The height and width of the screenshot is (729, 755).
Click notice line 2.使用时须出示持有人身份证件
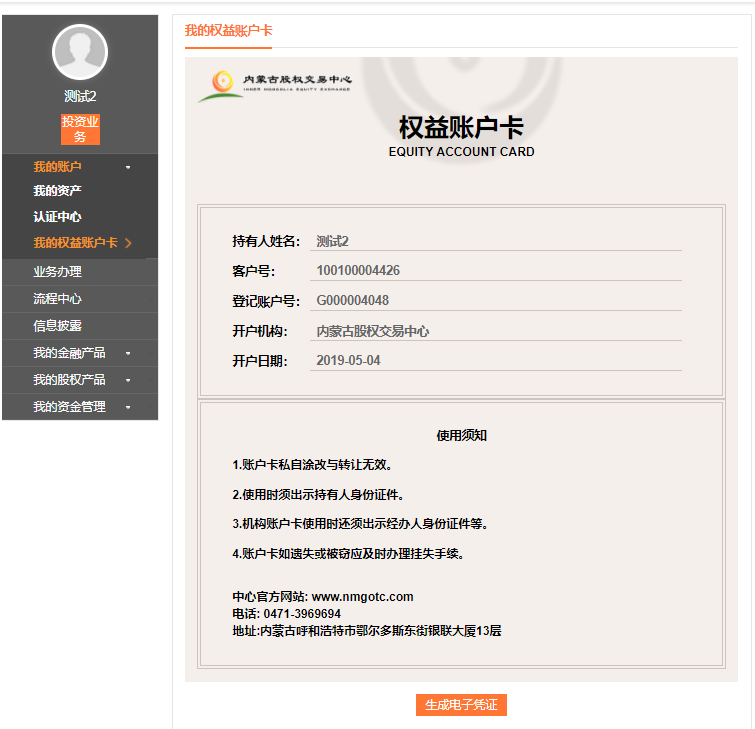319,495
